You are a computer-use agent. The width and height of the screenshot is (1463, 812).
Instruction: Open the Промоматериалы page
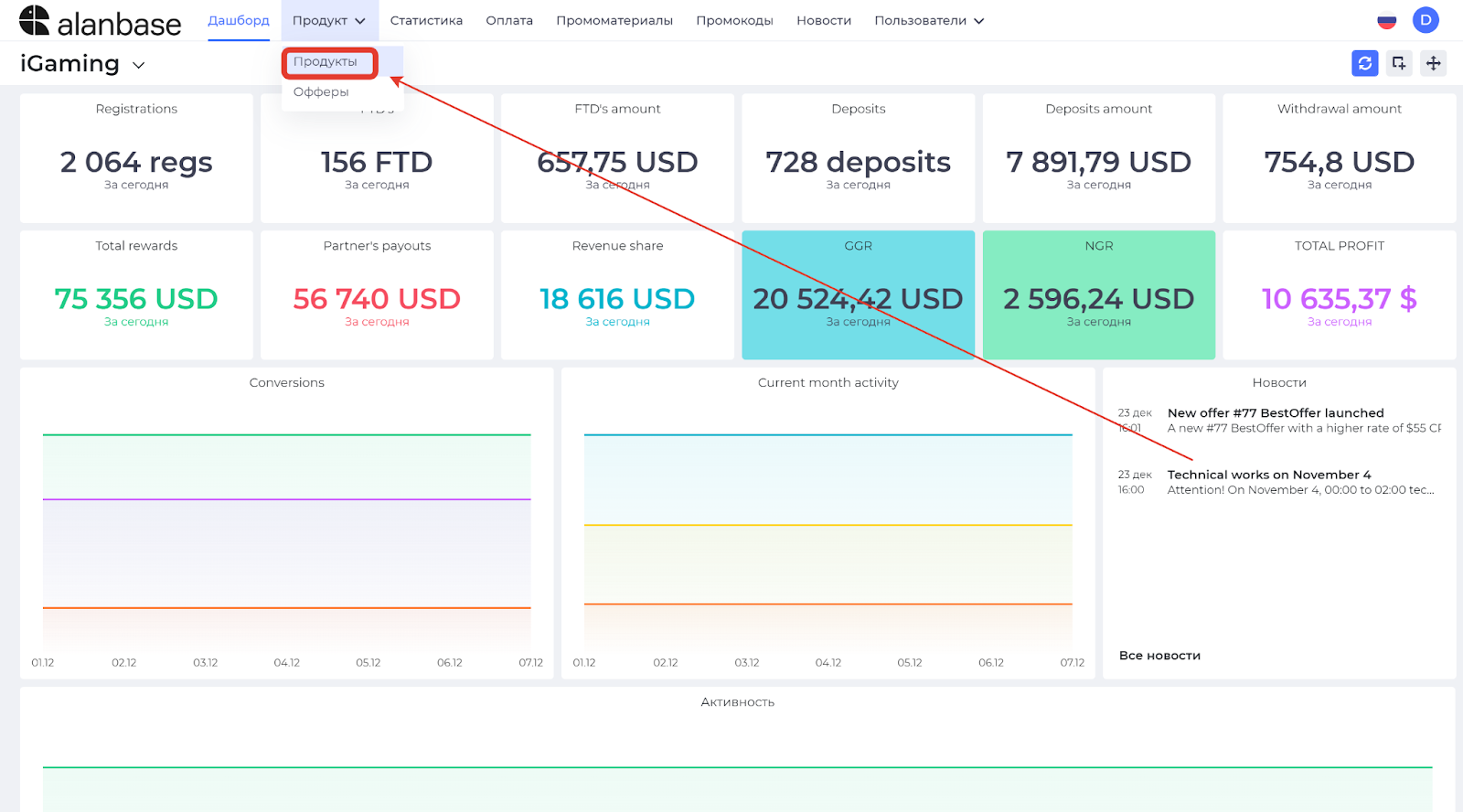tap(614, 20)
